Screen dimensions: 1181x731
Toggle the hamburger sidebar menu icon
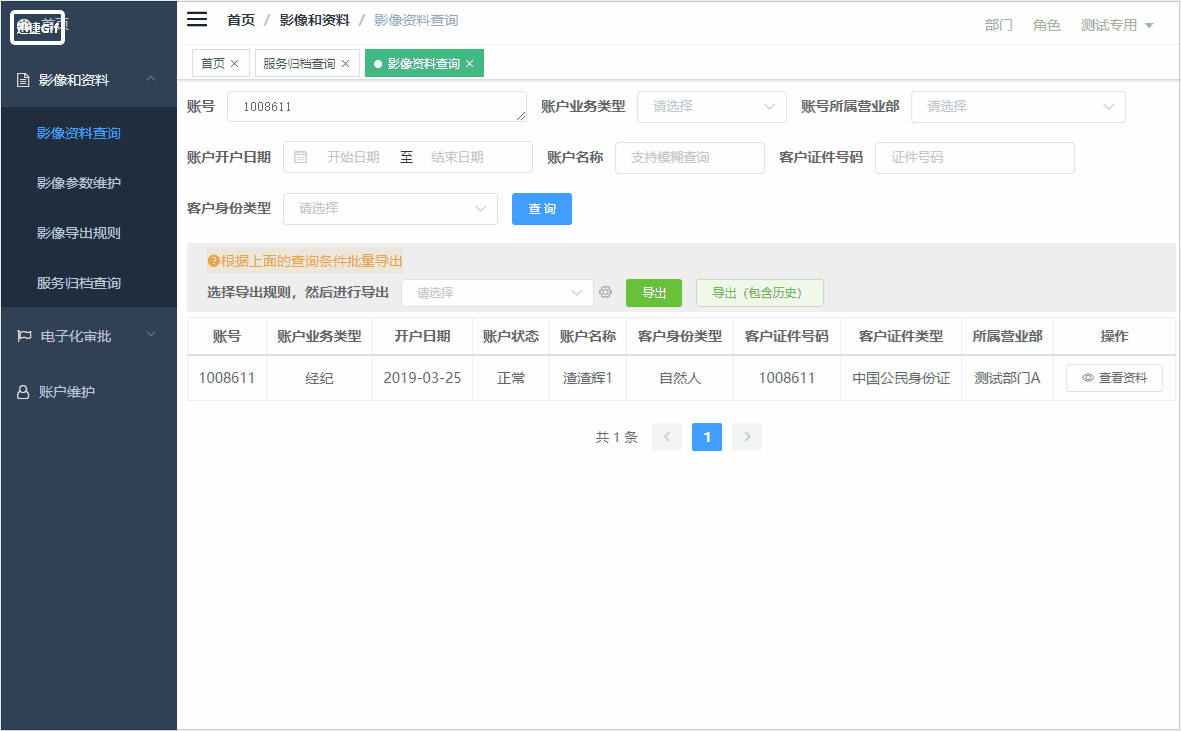(197, 20)
